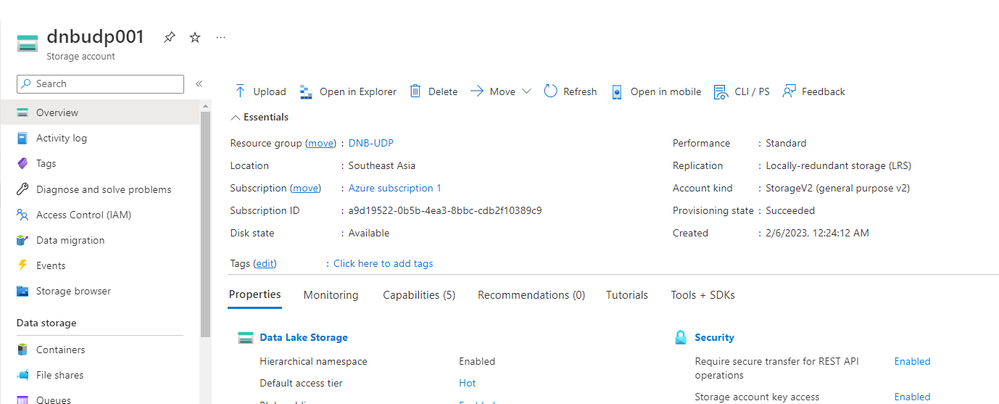Open the Capabilities (5) tab
The height and width of the screenshot is (404, 999).
[x=418, y=295]
